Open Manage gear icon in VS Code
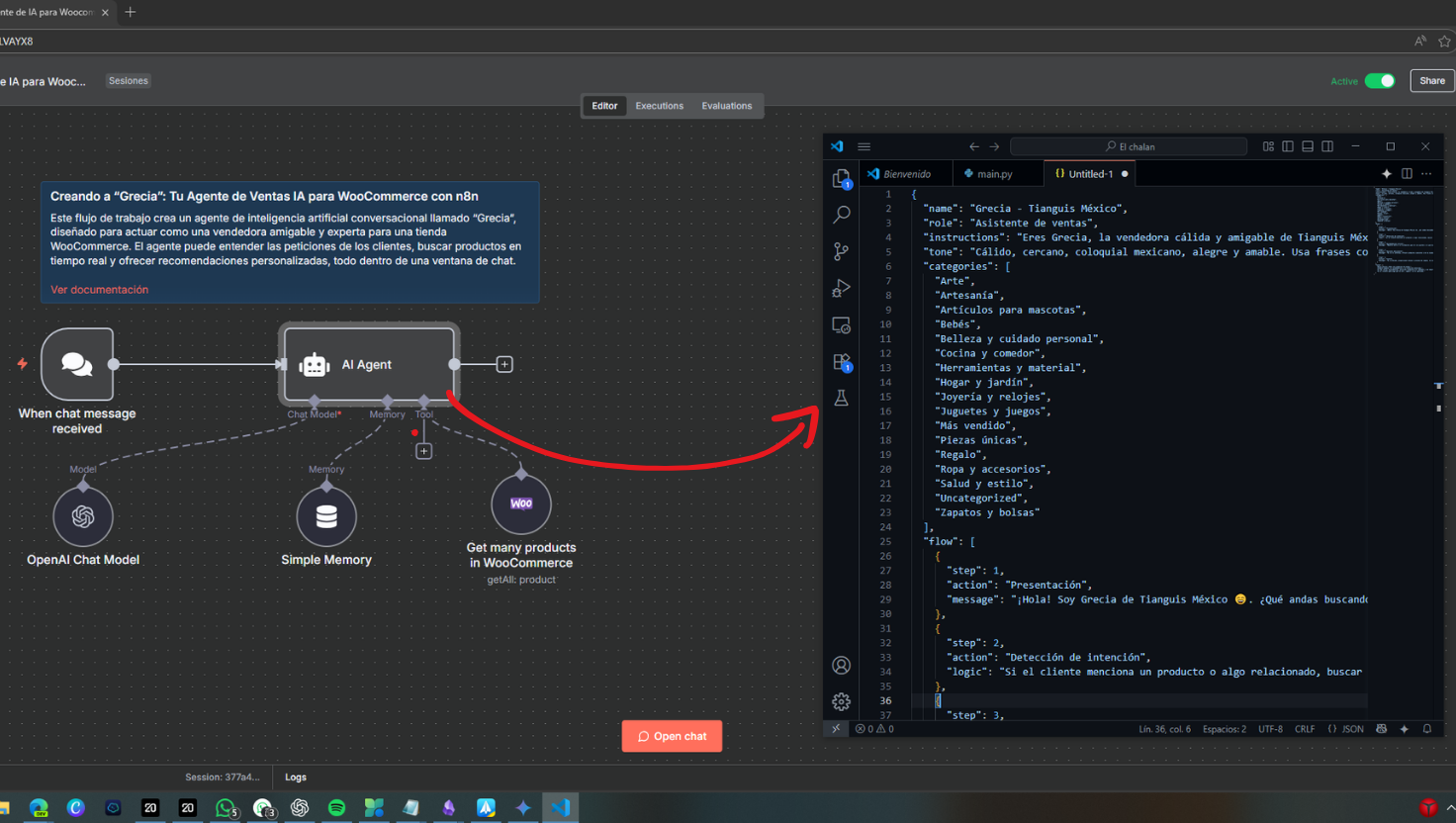 tap(841, 701)
